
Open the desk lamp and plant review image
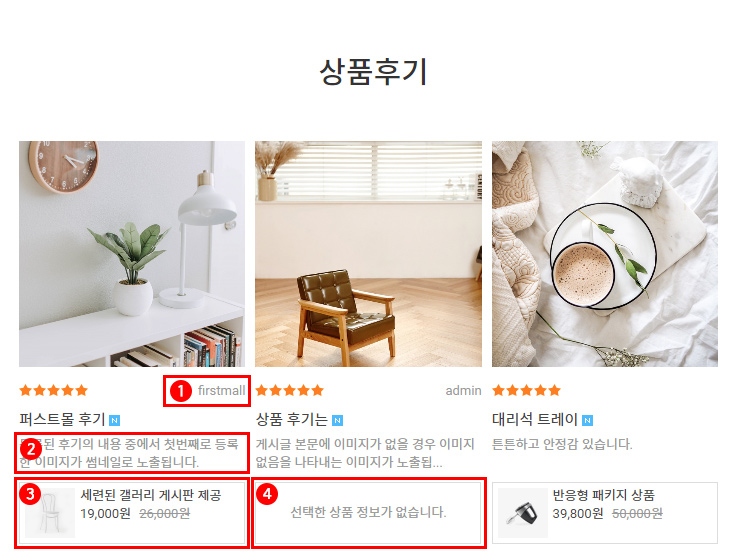(132, 254)
